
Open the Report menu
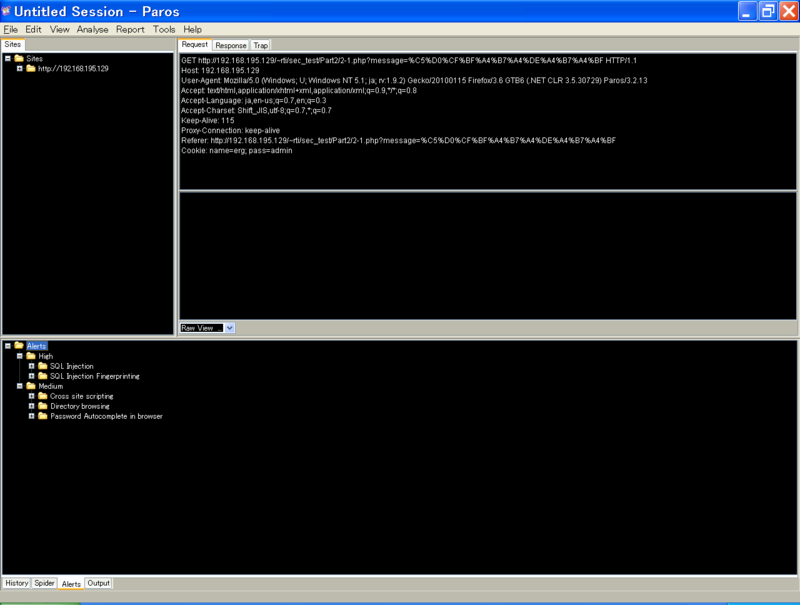[x=130, y=30]
